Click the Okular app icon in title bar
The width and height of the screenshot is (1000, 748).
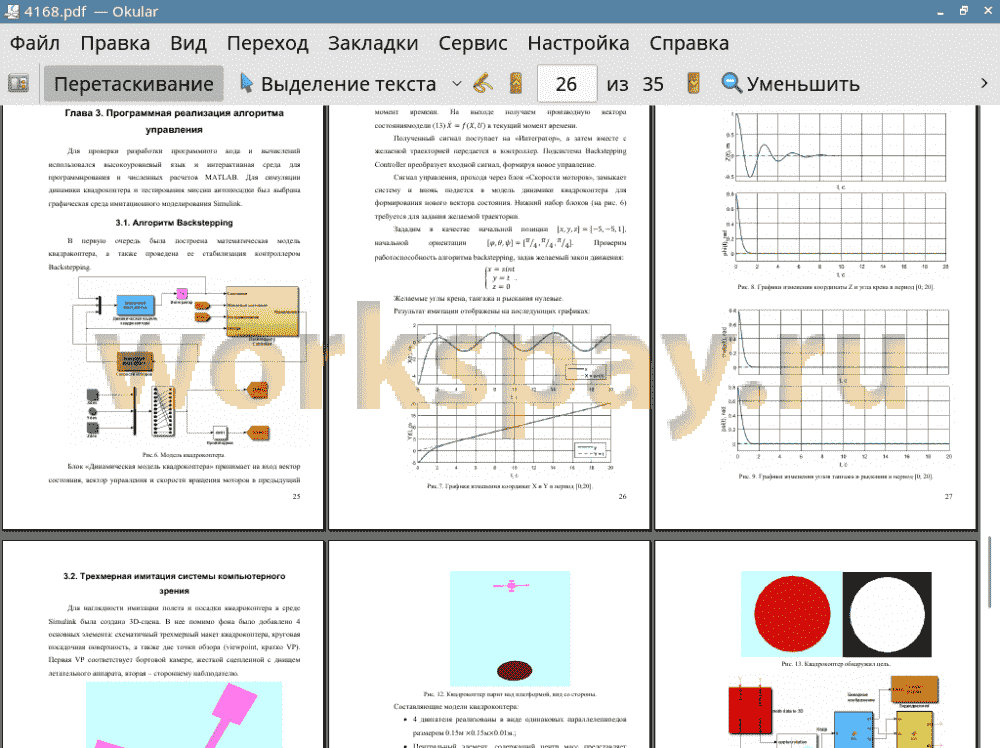pos(11,11)
